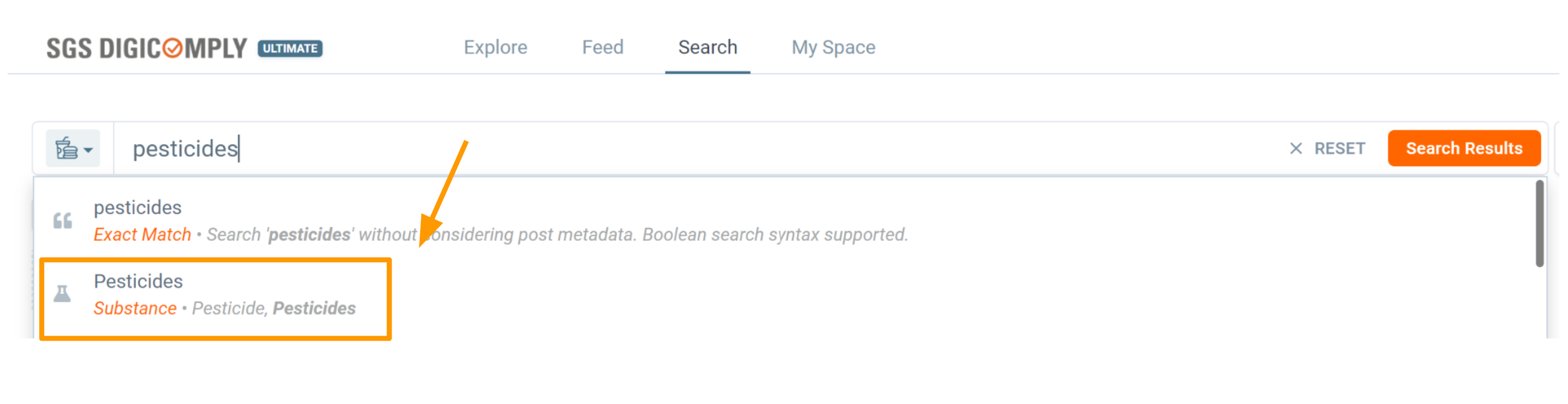Select the Pesticides substance suggestion title

click(138, 282)
